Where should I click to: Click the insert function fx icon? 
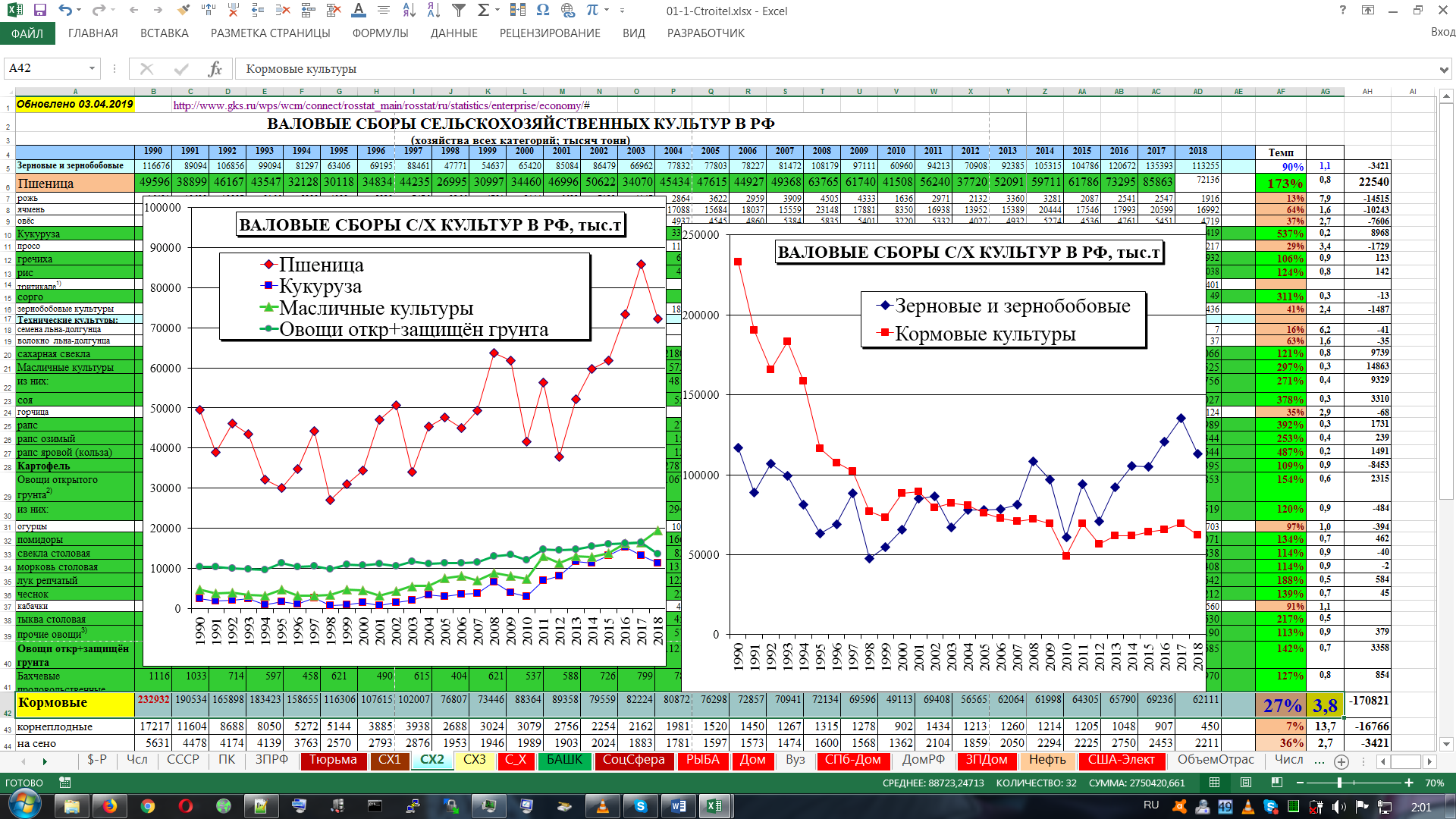click(215, 69)
